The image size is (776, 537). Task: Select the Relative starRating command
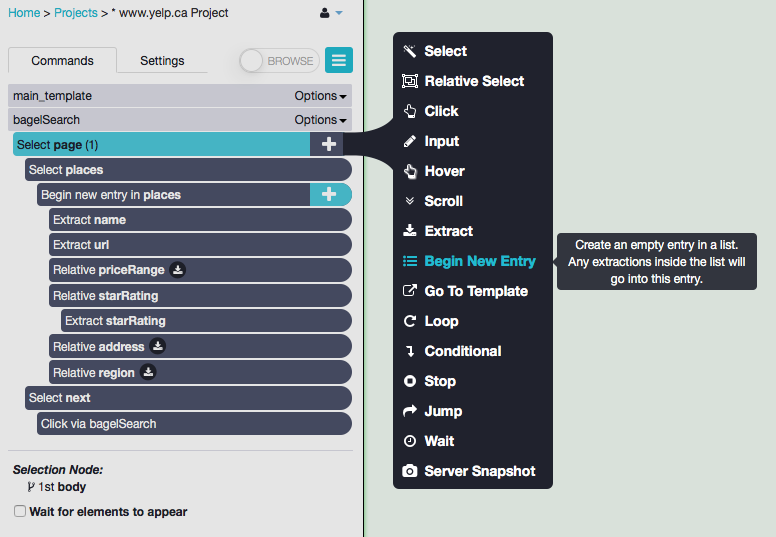200,295
